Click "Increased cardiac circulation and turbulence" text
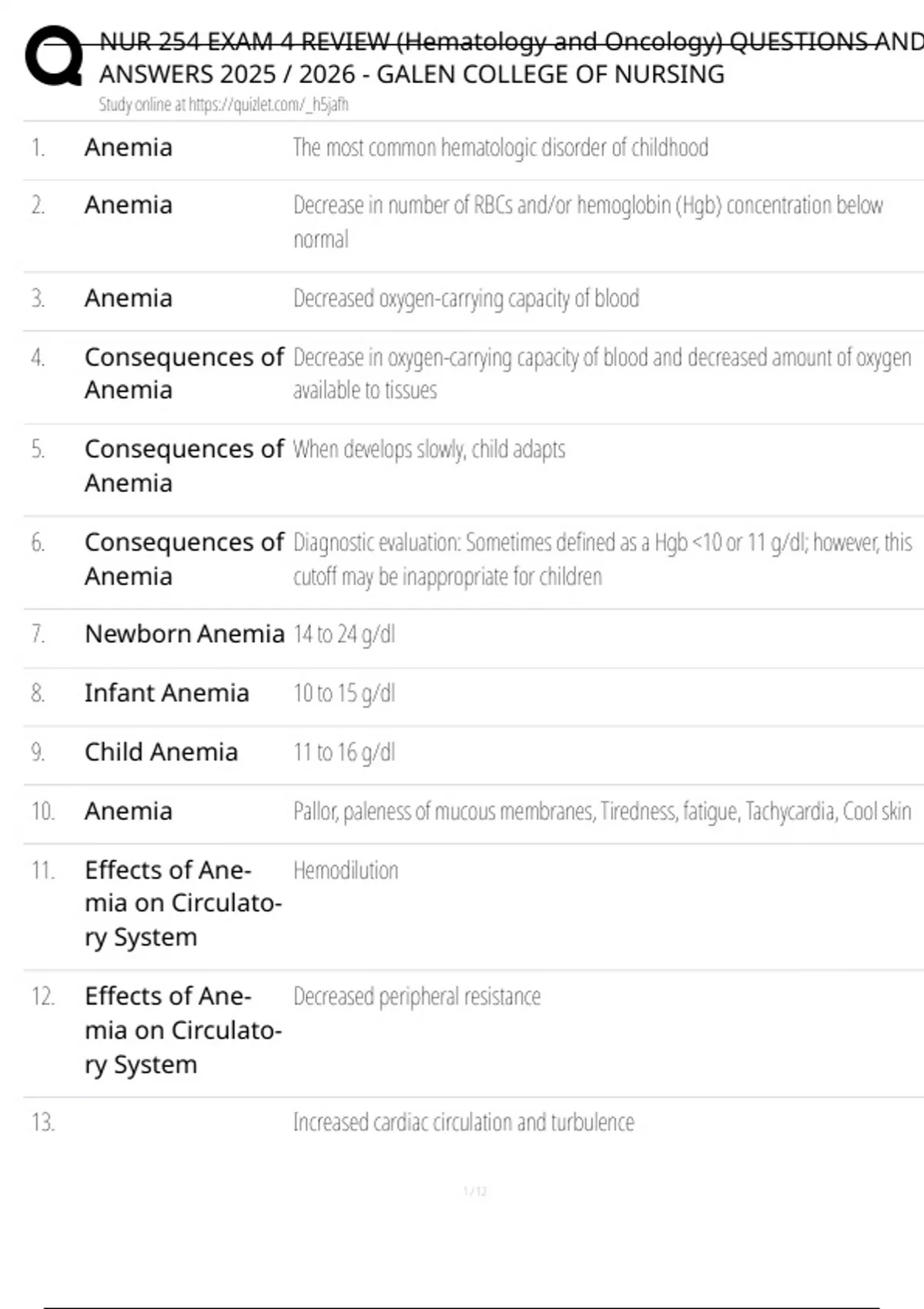Image resolution: width=924 pixels, height=1309 pixels. pyautogui.click(x=464, y=1123)
